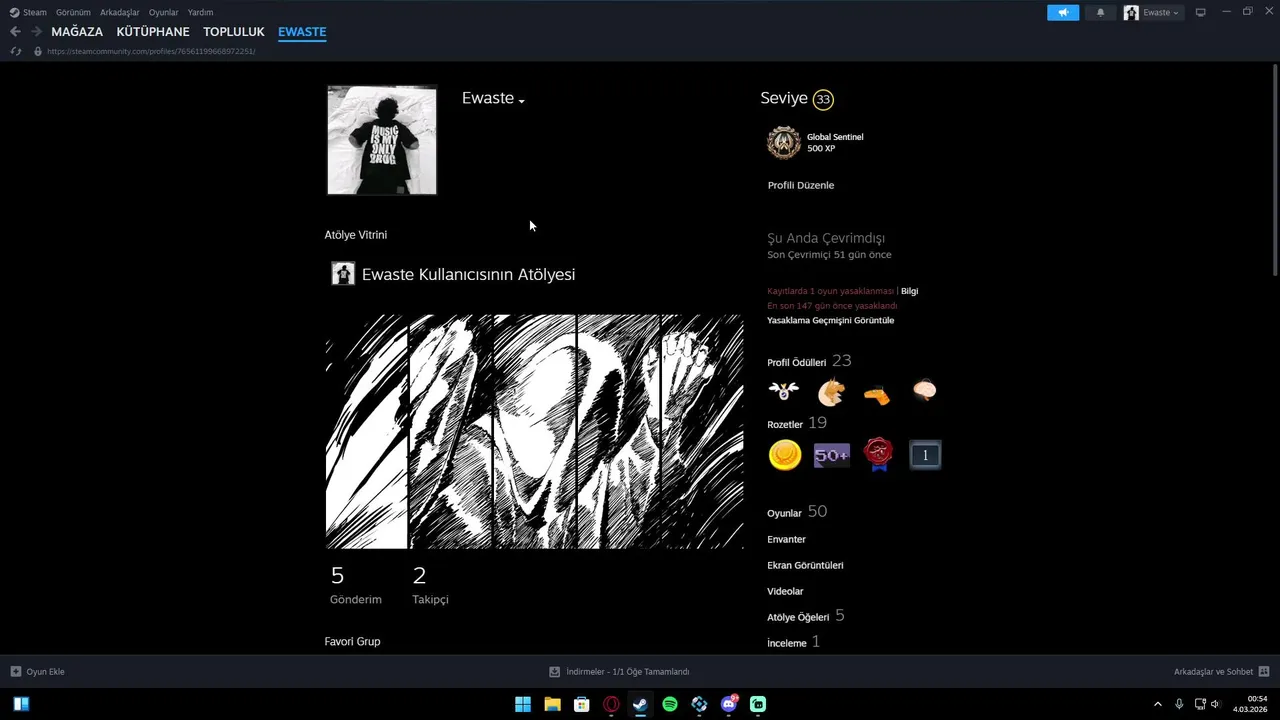The width and height of the screenshot is (1280, 720).
Task: Go to the TOPLULUK tab
Action: [x=234, y=32]
